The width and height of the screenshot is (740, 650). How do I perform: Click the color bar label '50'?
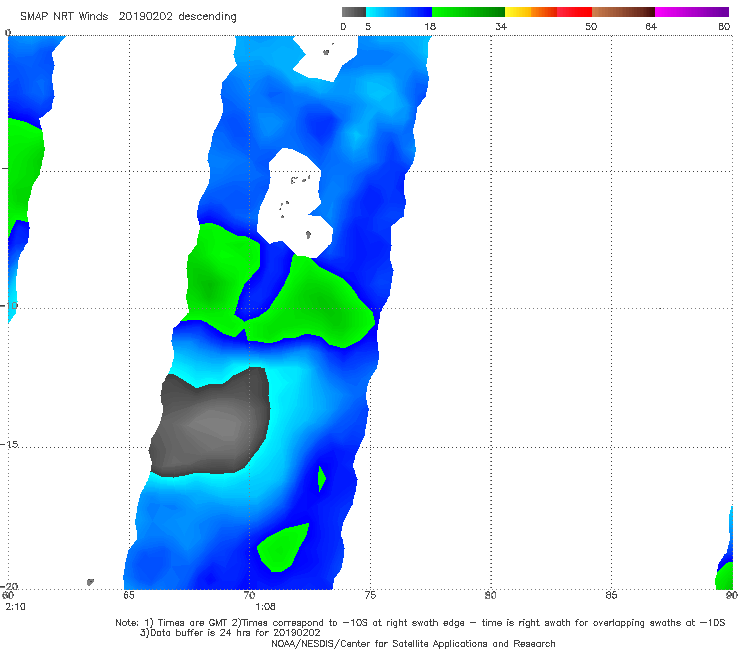tap(591, 26)
